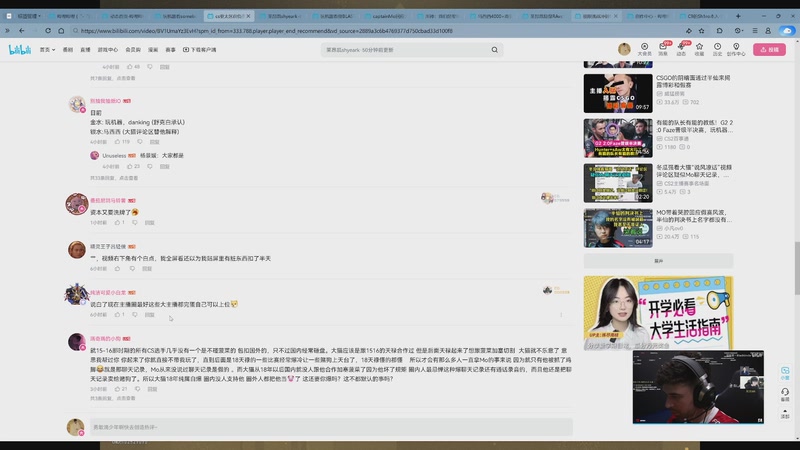Screen dimensions: 800x450
Task: Open the 收藏 favorites star icon
Action: coord(699,49)
